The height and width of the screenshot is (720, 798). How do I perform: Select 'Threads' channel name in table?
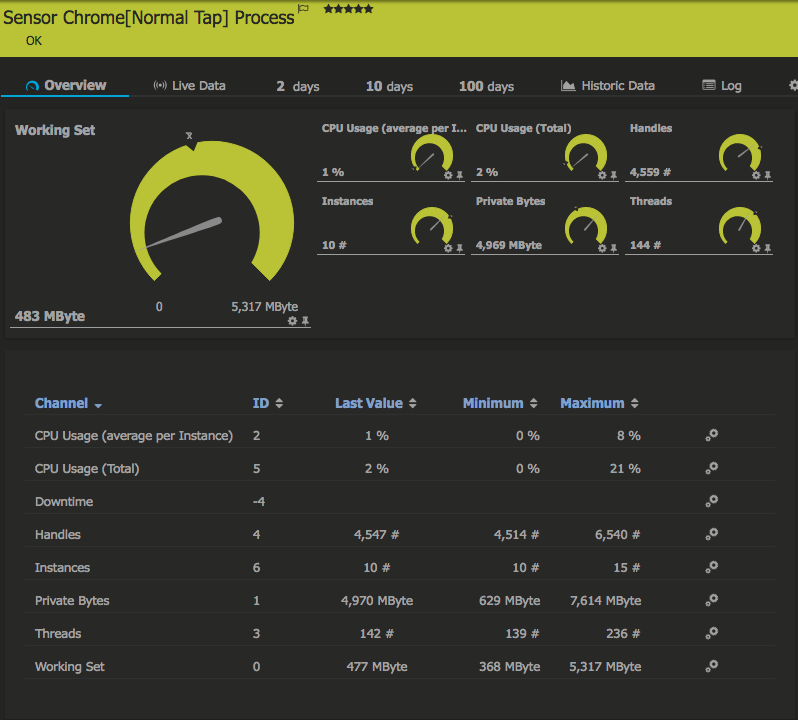click(x=58, y=634)
